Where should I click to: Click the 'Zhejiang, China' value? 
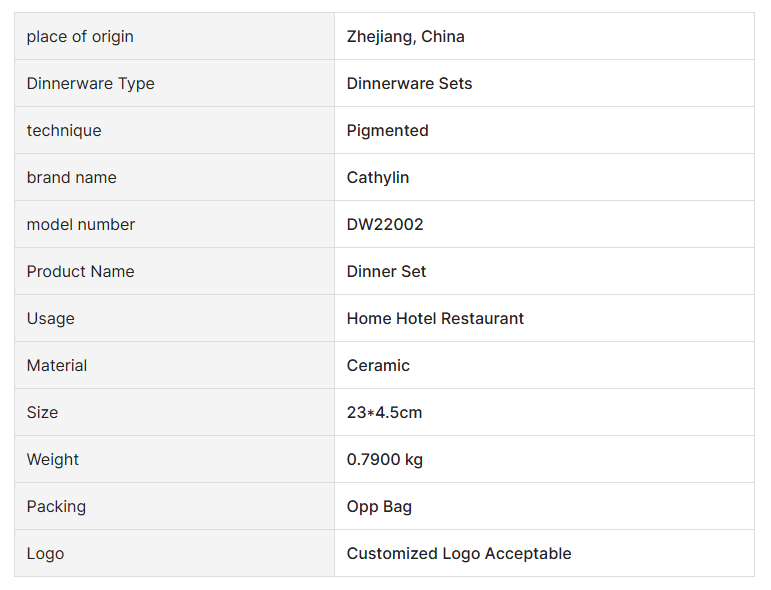pyautogui.click(x=405, y=37)
